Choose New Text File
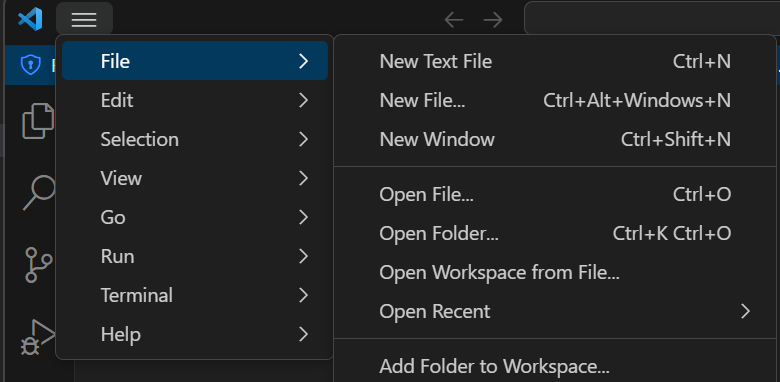This screenshot has height=382, width=780. (555, 61)
